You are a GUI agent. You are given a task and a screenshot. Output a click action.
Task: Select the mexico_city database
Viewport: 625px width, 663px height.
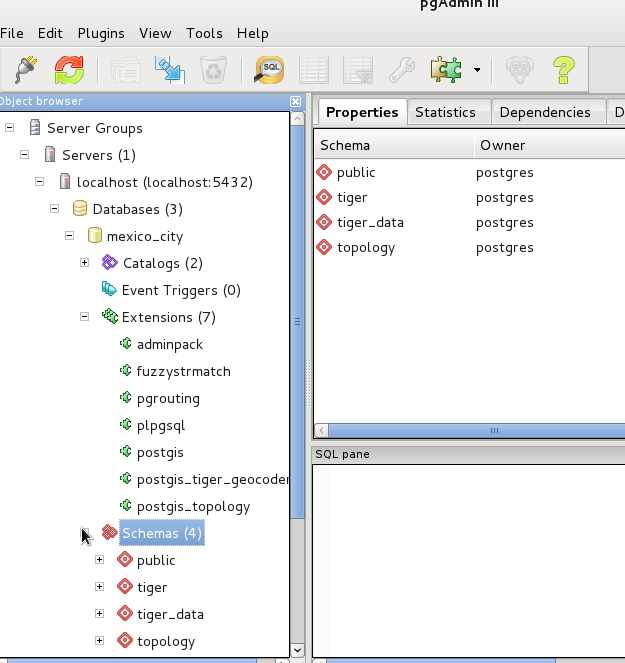click(145, 236)
